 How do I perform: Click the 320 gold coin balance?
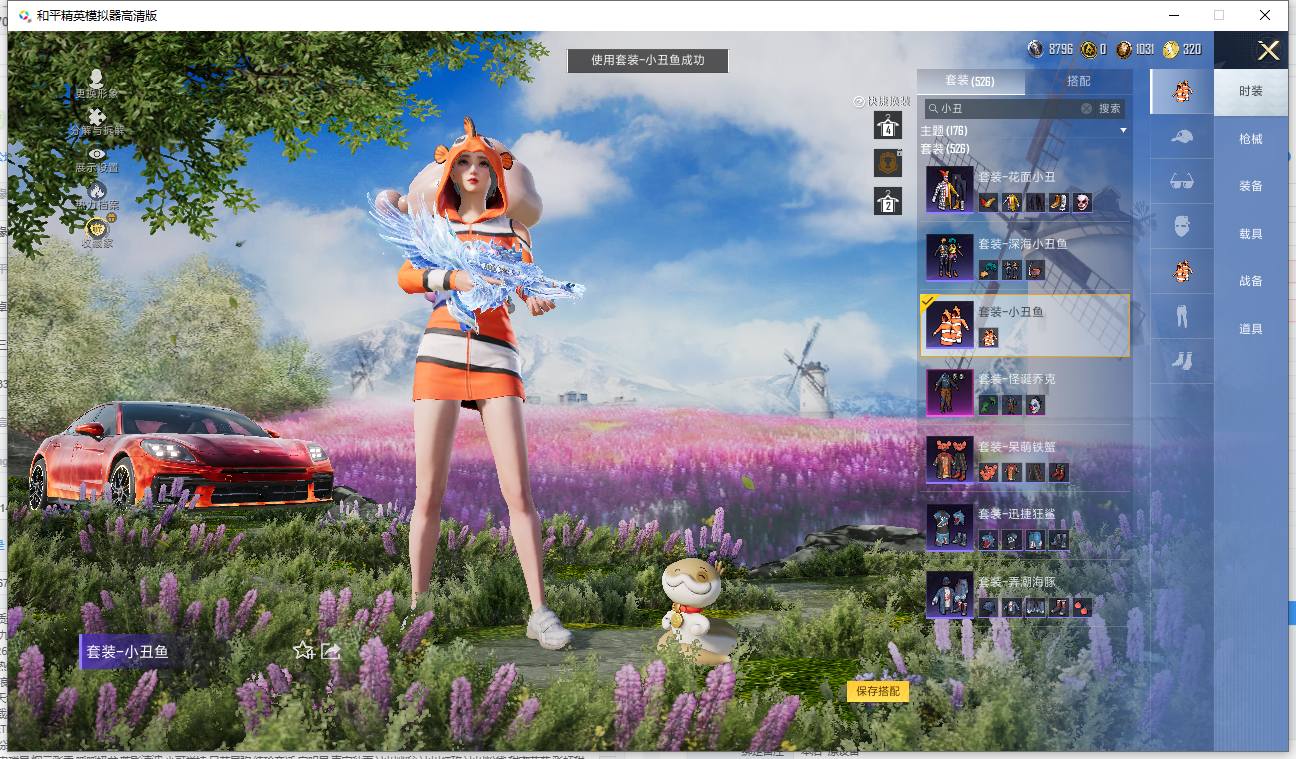(x=1182, y=49)
